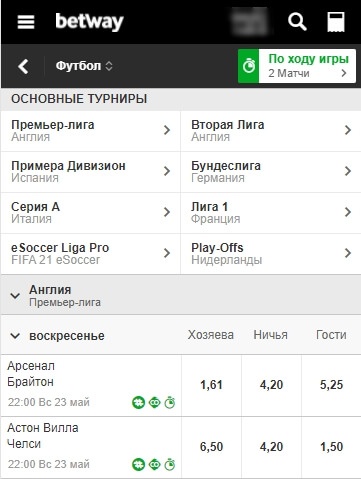The height and width of the screenshot is (479, 361).
Task: Open eSoccer Liga Pro tournament
Action: [x=90, y=254]
